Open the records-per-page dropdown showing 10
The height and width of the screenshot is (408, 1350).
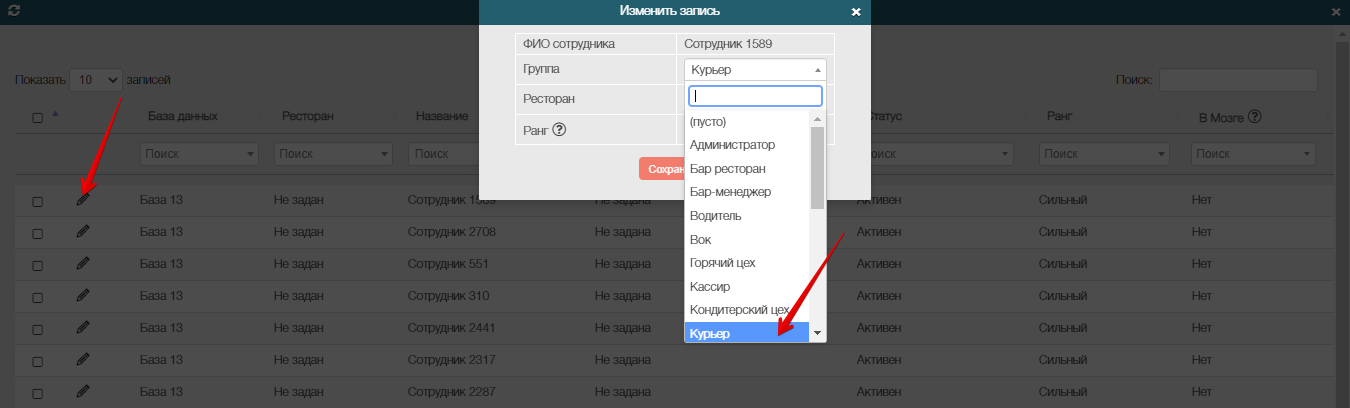tap(98, 79)
